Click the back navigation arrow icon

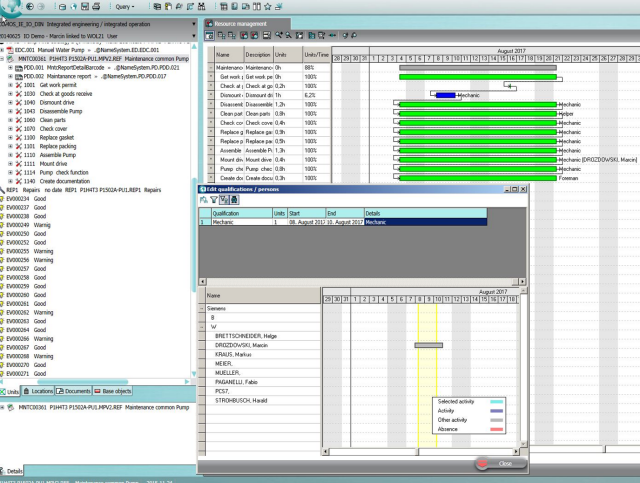coord(30,7)
